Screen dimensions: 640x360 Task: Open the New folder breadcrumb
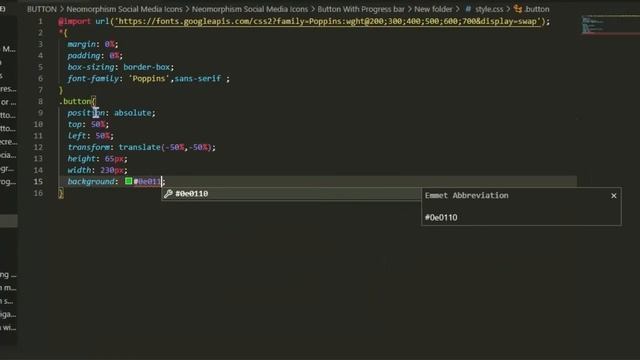click(x=433, y=9)
